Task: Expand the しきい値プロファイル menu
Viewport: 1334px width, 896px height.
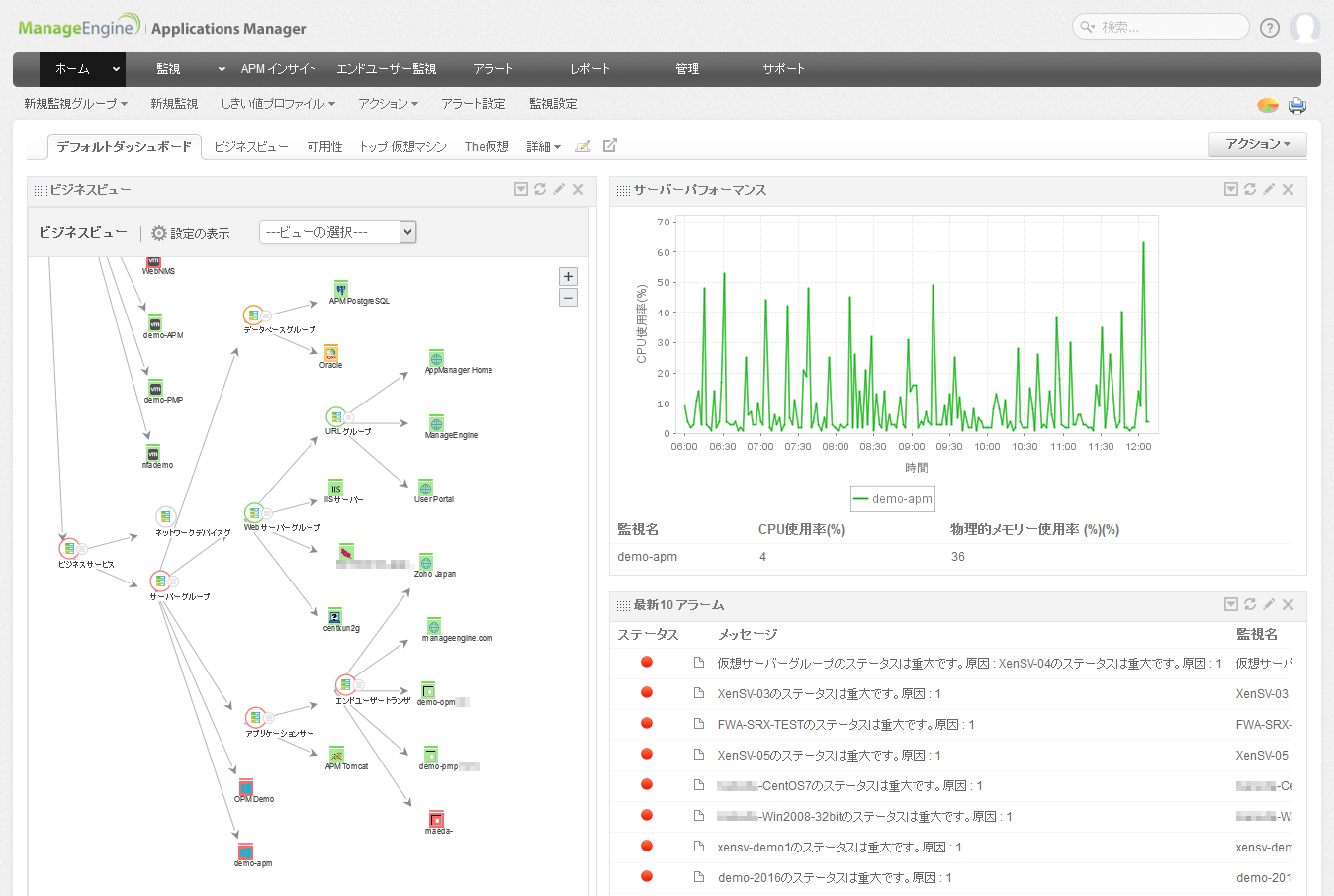Action: pos(278,104)
